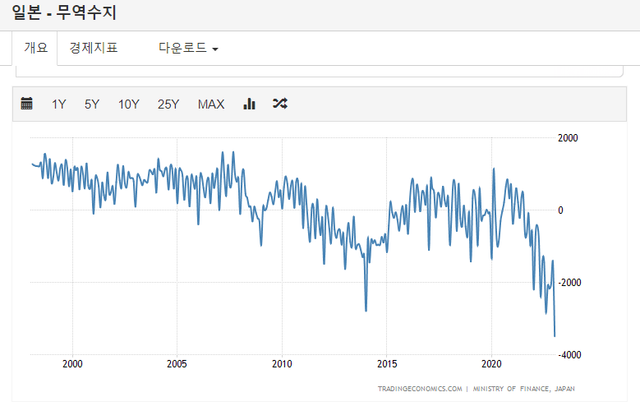The height and width of the screenshot is (416, 640).
Task: Click the Ministry of Finance, Japan source
Action: tap(525, 388)
